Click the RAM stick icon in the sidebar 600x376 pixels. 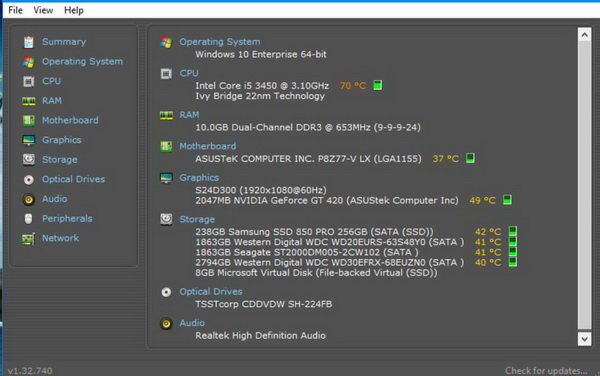point(29,101)
